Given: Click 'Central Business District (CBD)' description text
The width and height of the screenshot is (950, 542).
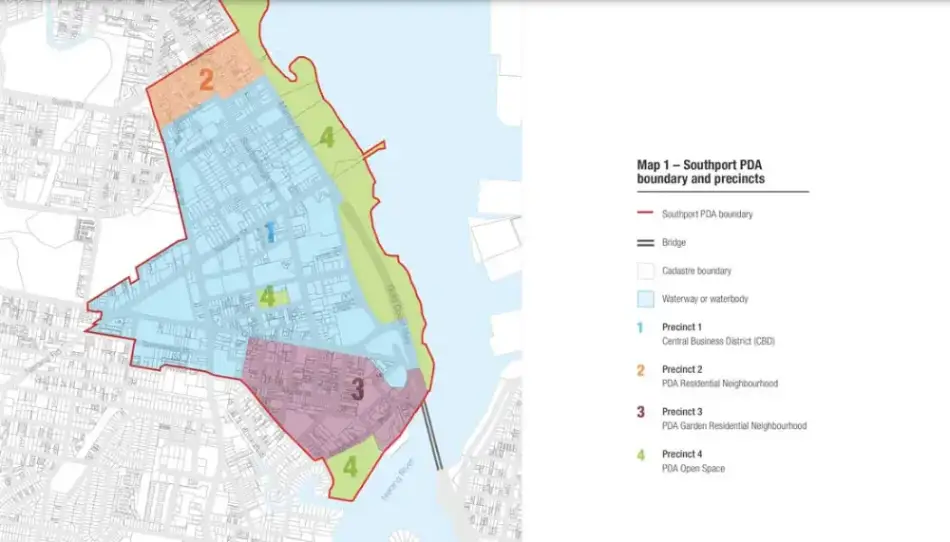Looking at the screenshot, I should pos(718,341).
